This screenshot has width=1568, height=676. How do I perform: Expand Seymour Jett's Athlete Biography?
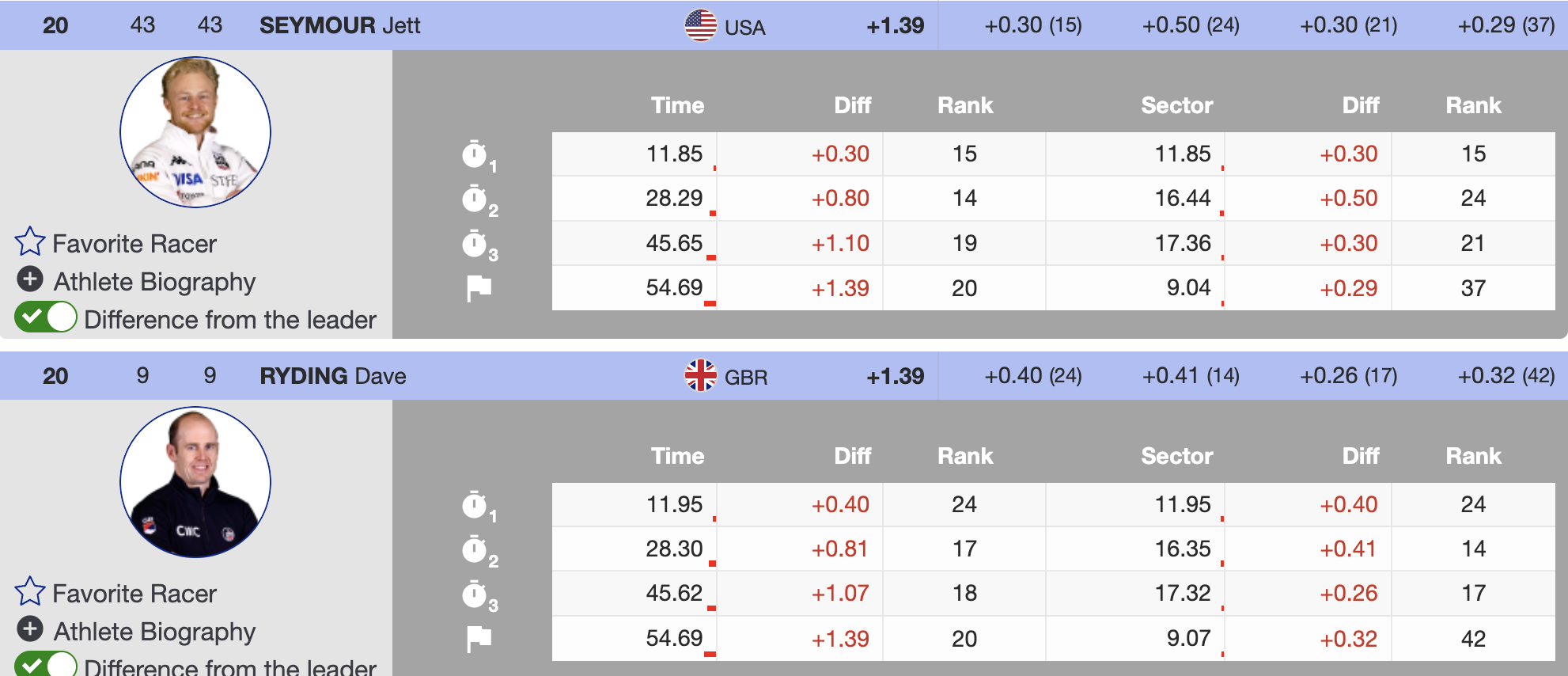point(30,279)
